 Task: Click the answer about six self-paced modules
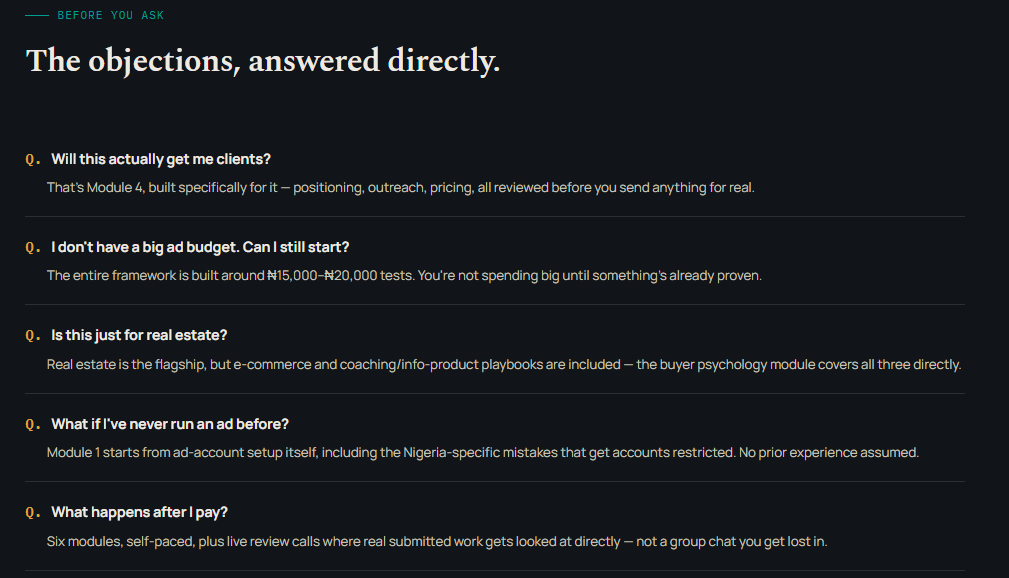(437, 541)
